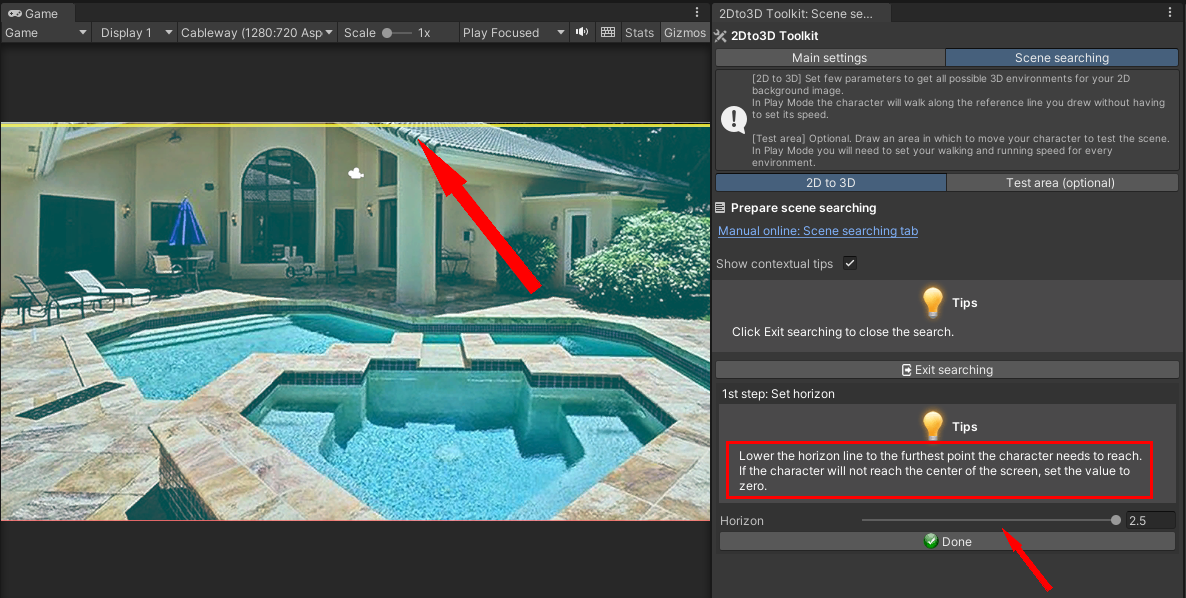Image resolution: width=1186 pixels, height=598 pixels.
Task: Open the Play Focused dropdown
Action: click(514, 33)
